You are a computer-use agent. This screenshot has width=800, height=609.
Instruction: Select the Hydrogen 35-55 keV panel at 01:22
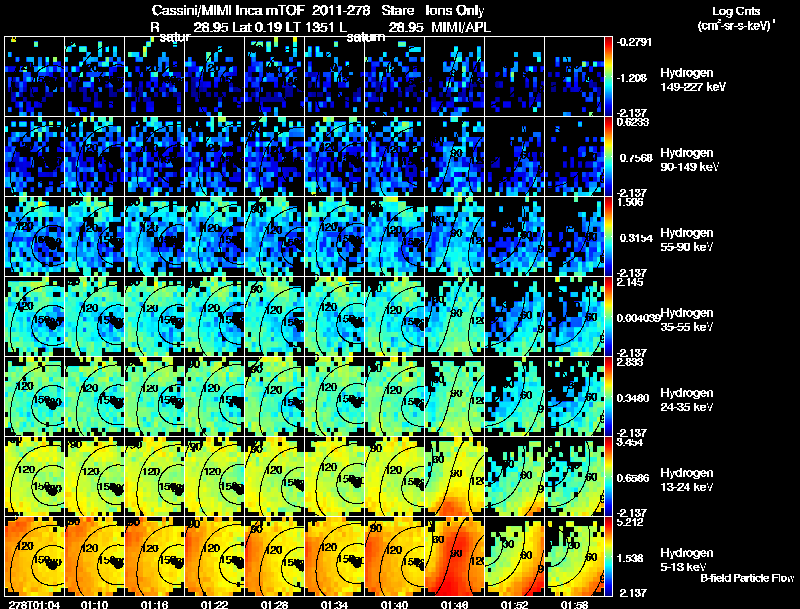[215, 317]
